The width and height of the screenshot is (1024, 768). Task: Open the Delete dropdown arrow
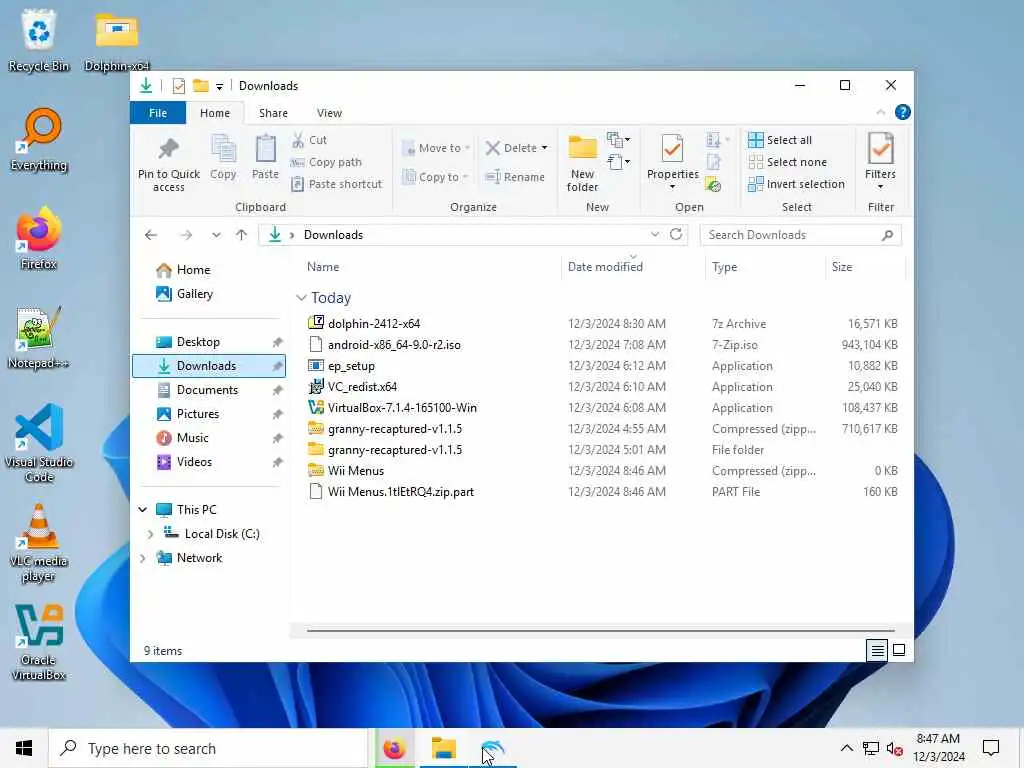pyautogui.click(x=545, y=148)
